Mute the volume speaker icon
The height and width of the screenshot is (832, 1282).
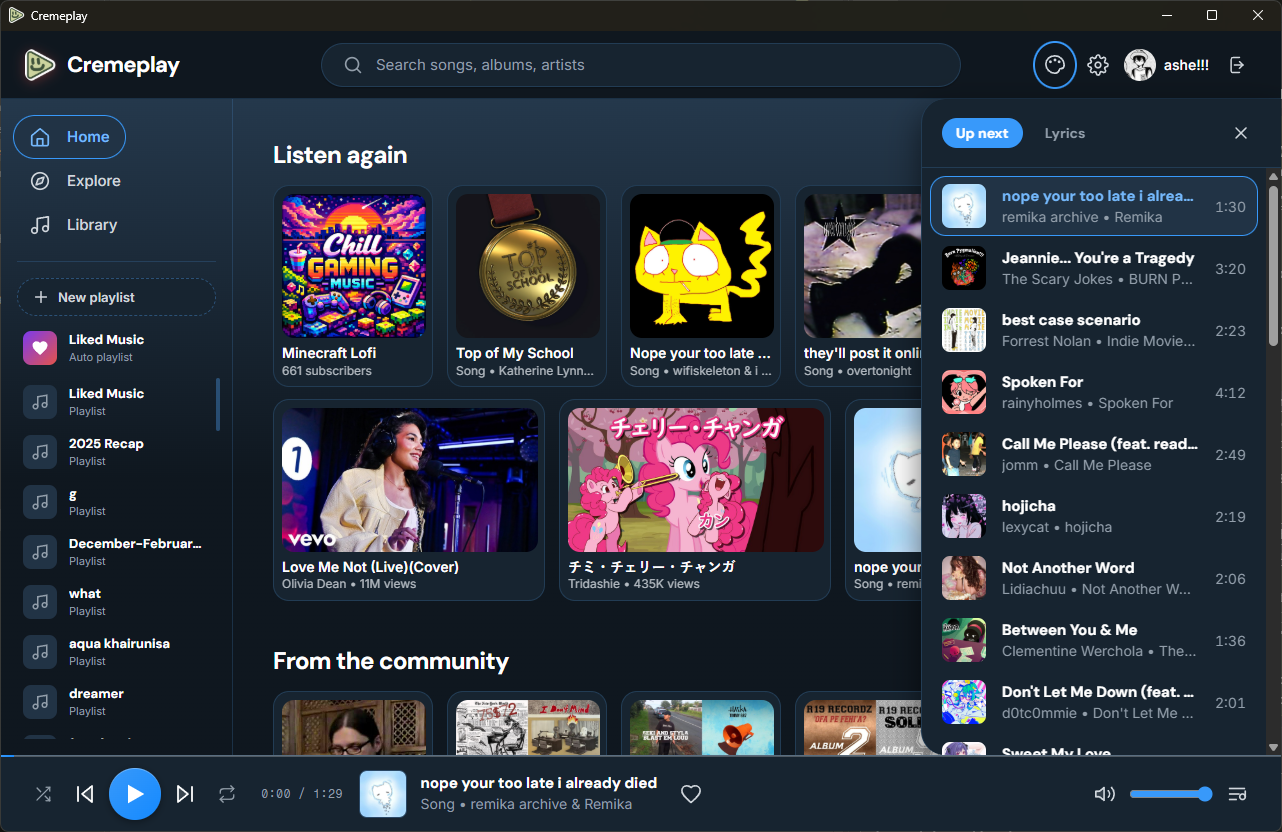1104,794
